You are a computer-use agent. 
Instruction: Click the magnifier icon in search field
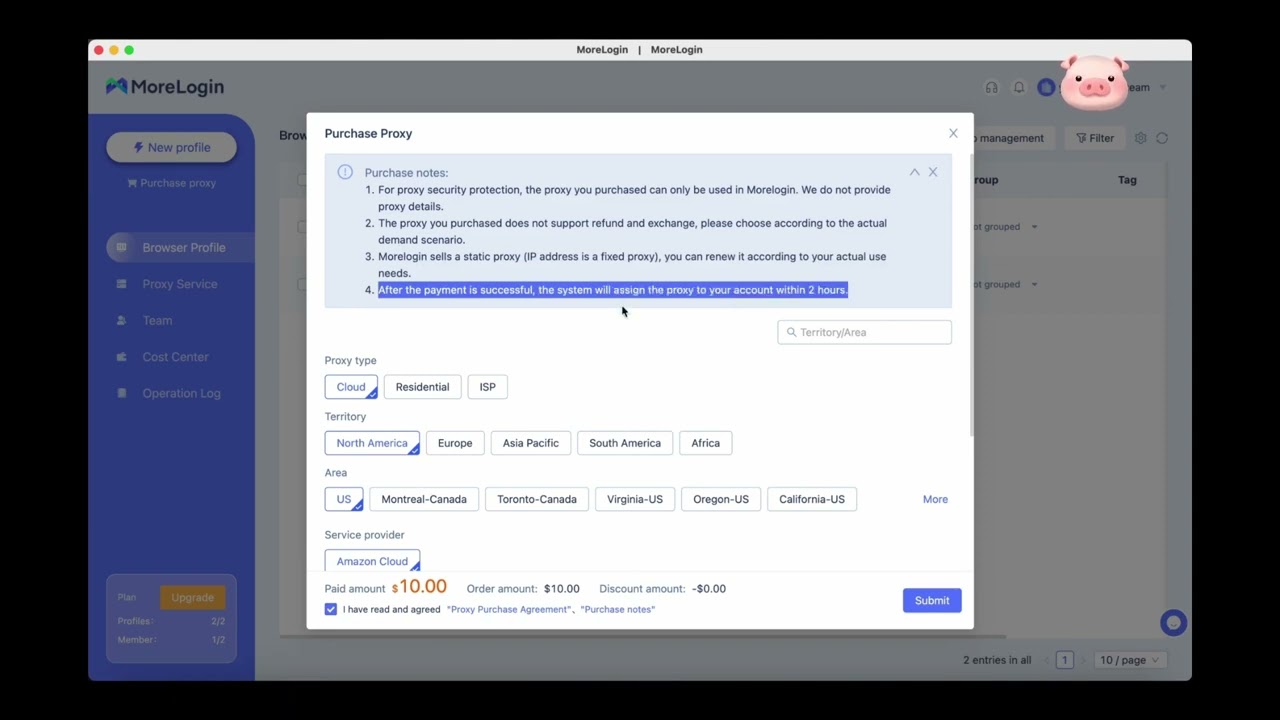[x=791, y=332]
